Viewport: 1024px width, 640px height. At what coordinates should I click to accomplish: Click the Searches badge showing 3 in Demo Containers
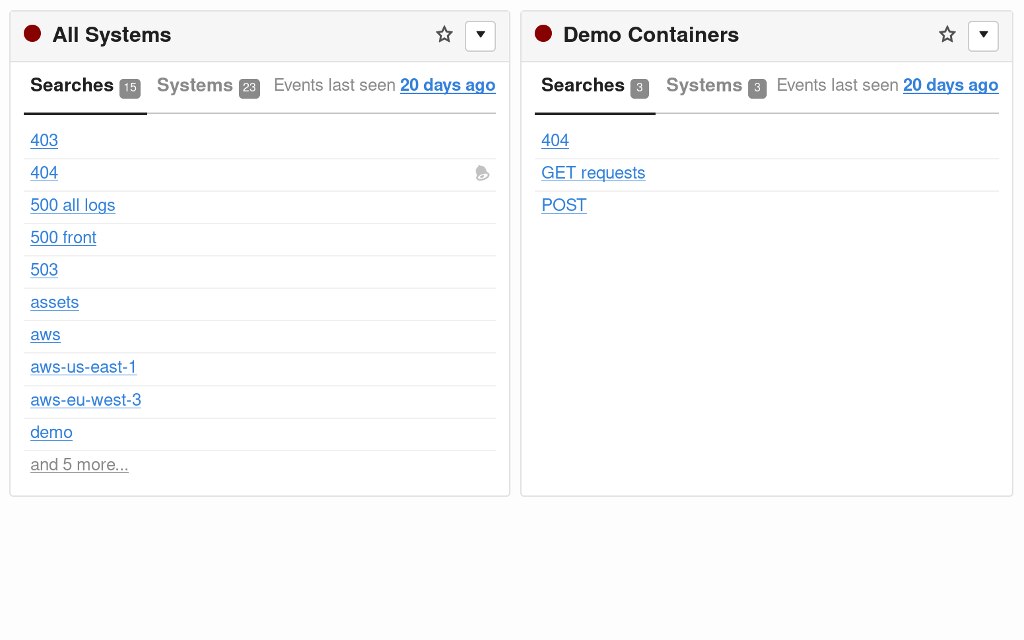638,88
